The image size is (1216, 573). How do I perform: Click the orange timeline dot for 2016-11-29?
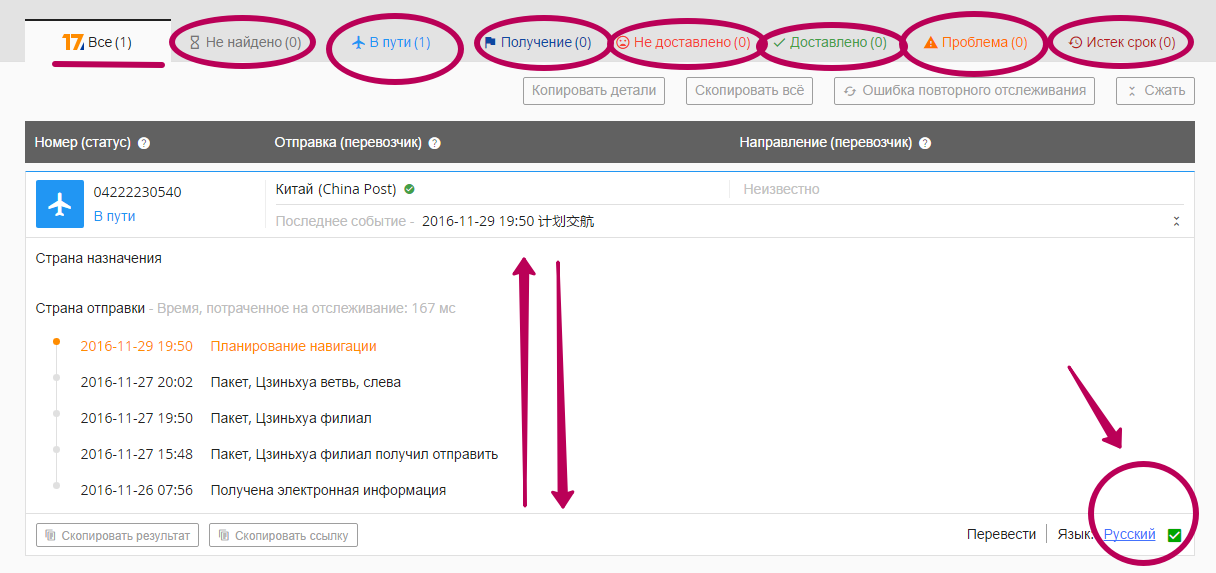(x=56, y=342)
